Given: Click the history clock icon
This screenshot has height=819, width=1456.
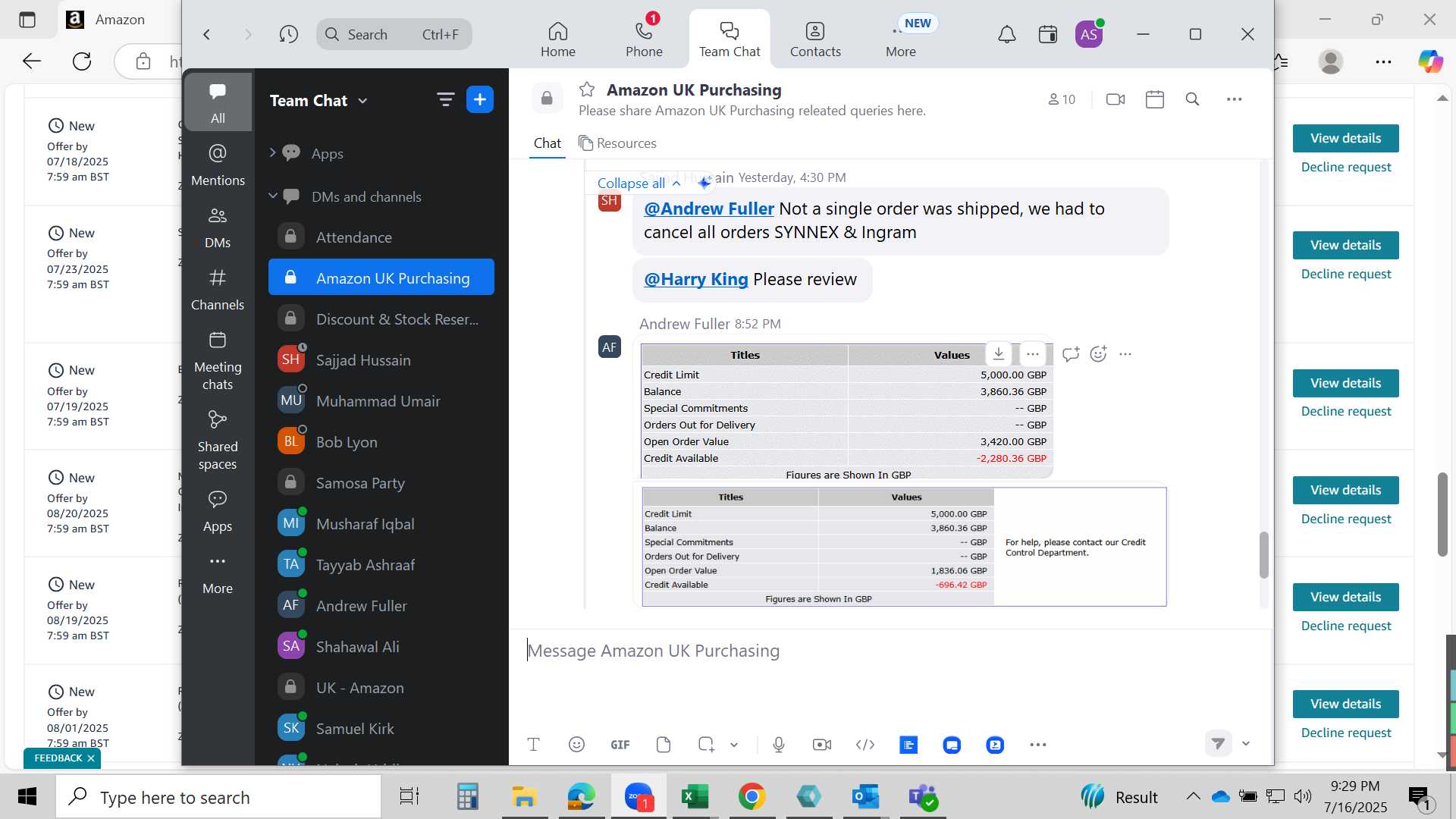Looking at the screenshot, I should (288, 34).
